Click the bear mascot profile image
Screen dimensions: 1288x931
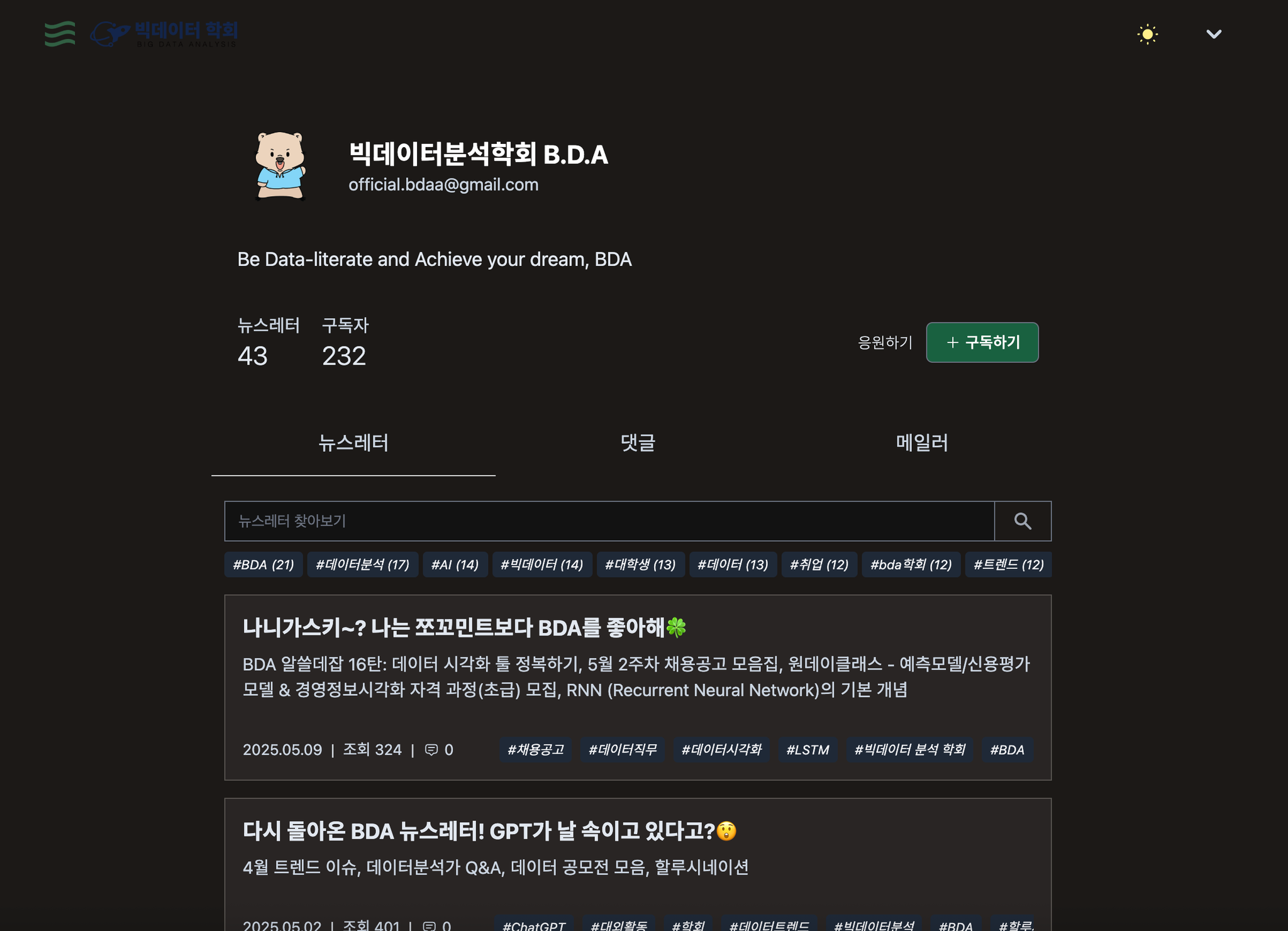[x=280, y=166]
